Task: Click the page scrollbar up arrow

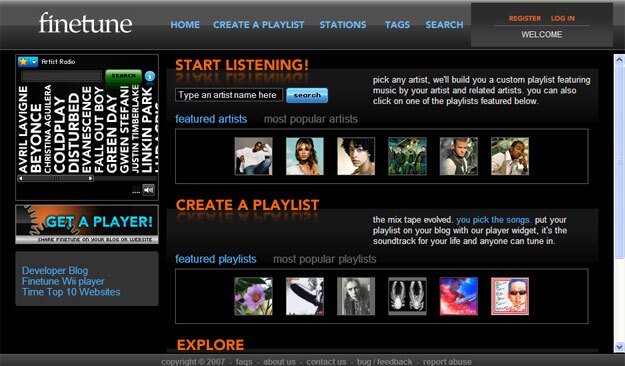Action: 619,60
